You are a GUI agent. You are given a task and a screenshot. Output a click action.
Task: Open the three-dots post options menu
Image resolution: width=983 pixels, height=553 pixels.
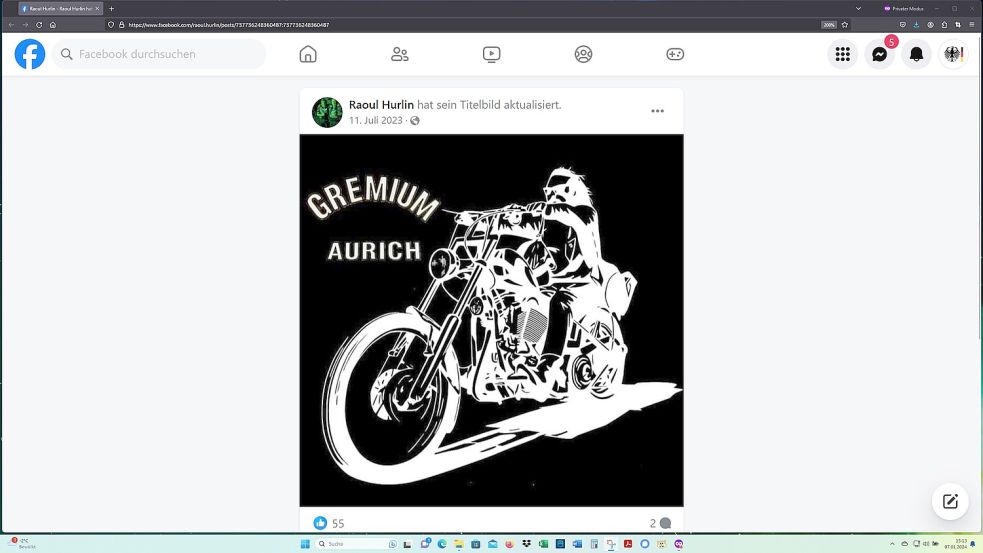coord(657,111)
